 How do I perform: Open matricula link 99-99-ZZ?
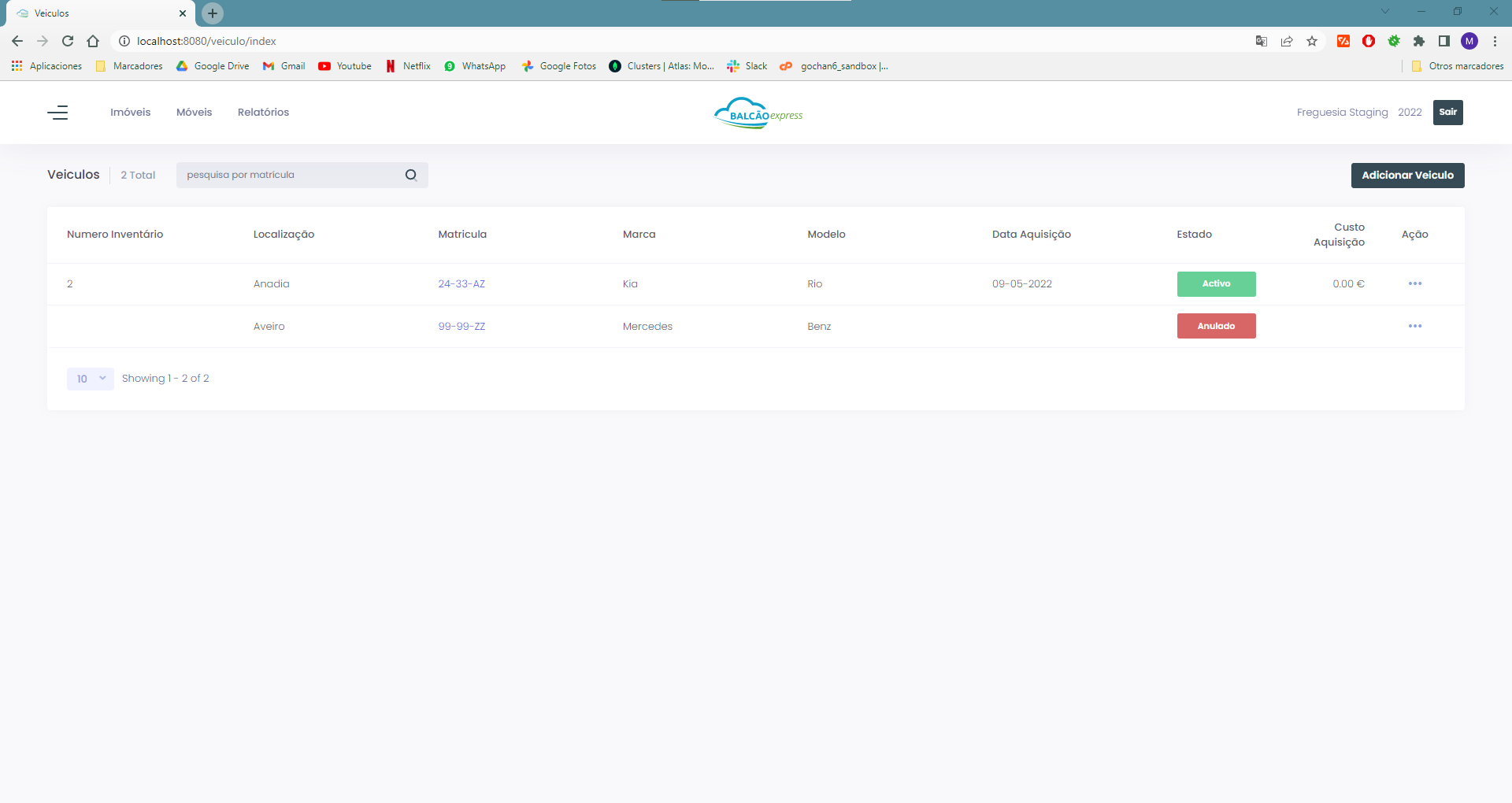tap(461, 326)
